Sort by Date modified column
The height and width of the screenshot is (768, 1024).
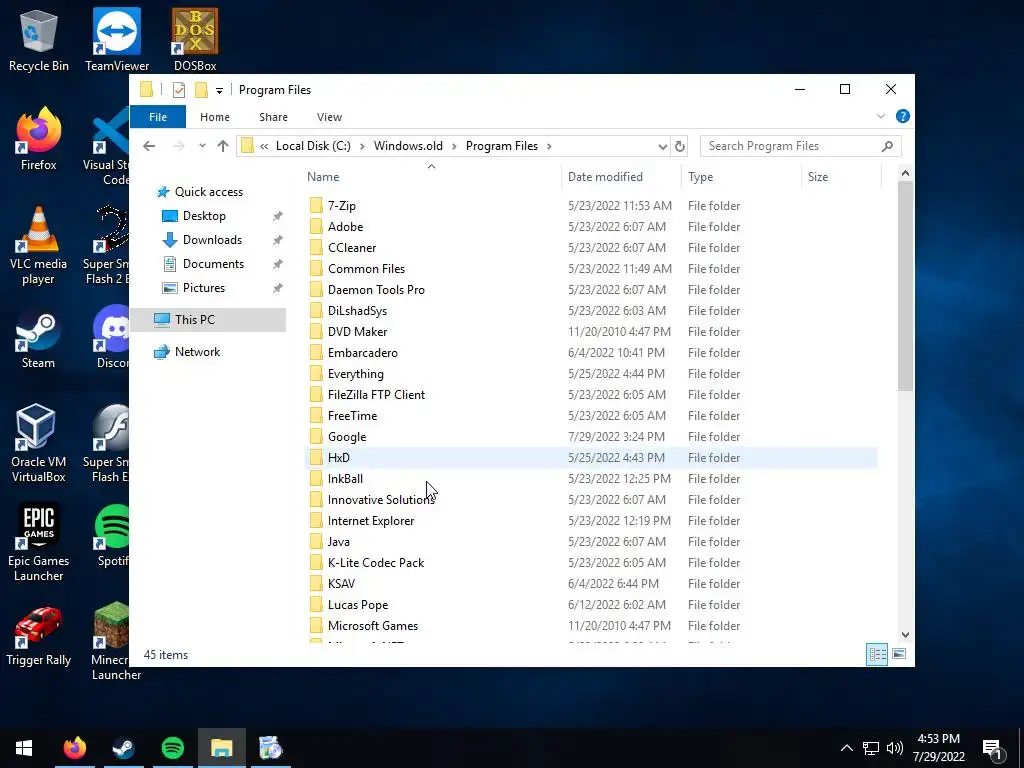click(x=621, y=176)
